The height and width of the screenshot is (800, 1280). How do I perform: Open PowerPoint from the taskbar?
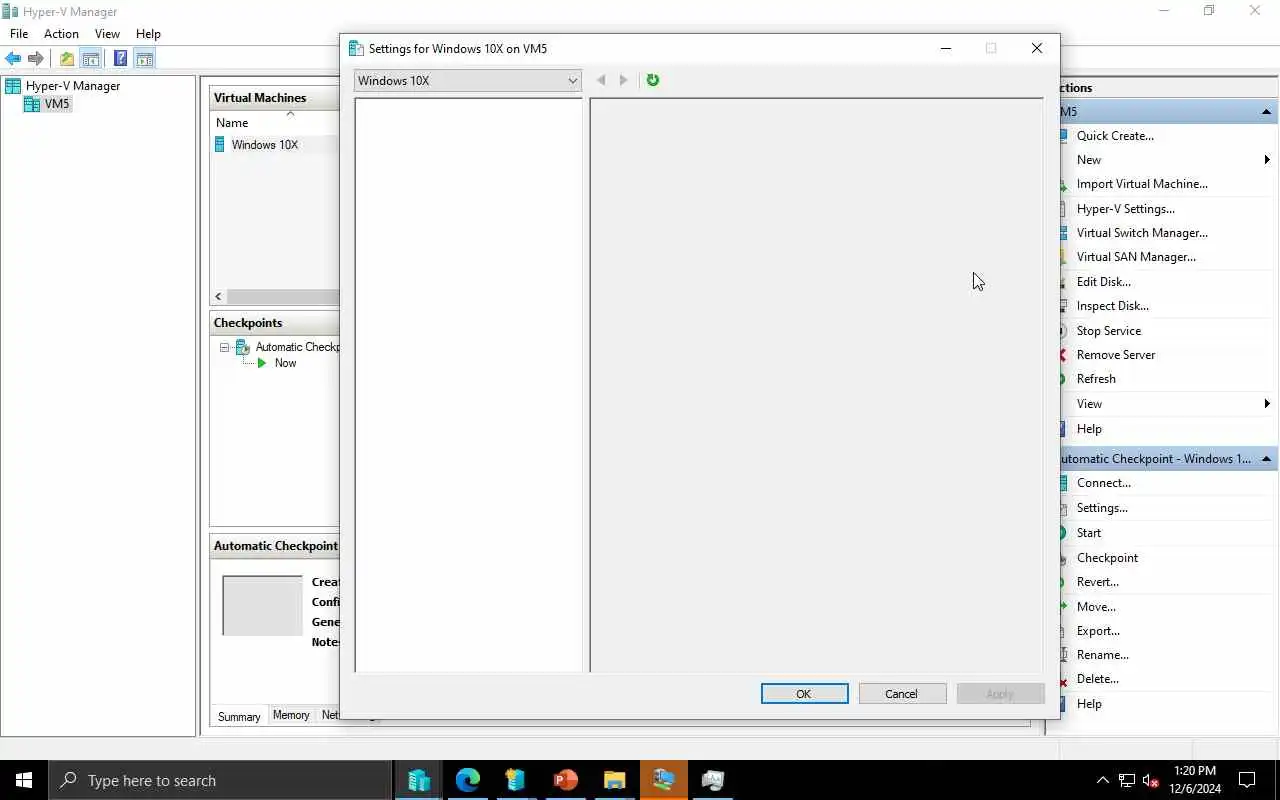click(566, 780)
